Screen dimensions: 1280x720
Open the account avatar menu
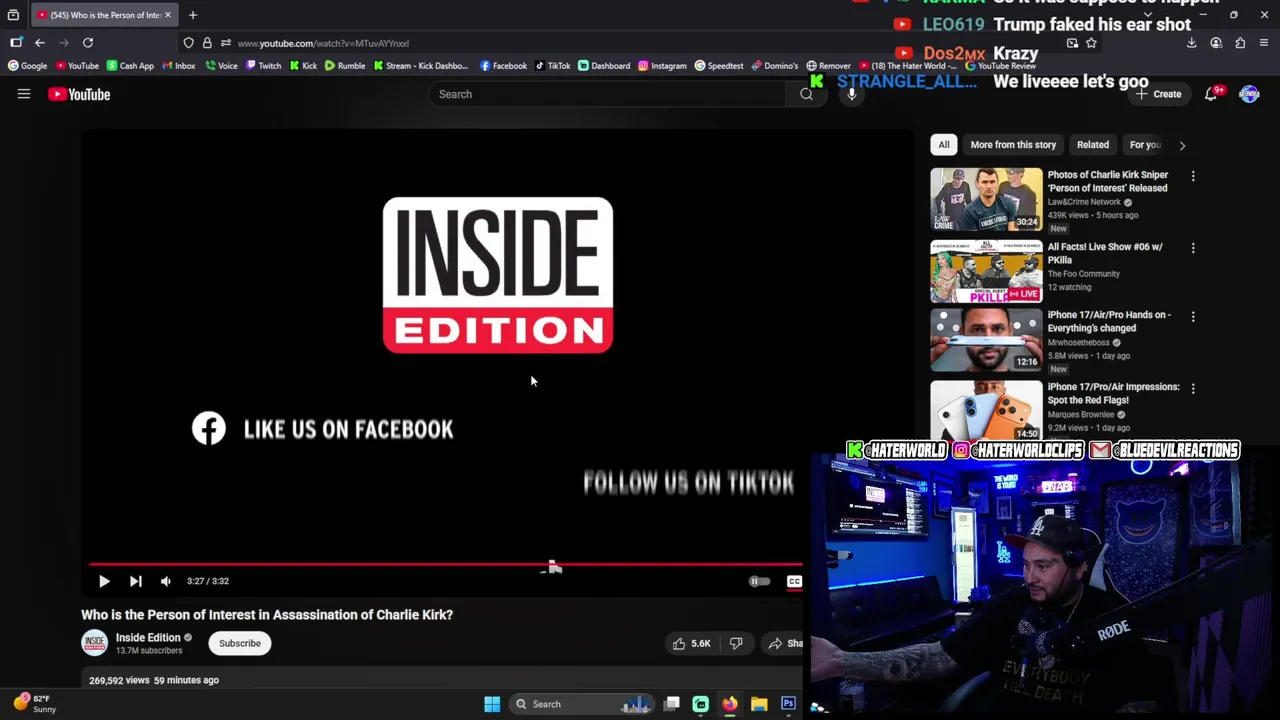point(1249,94)
